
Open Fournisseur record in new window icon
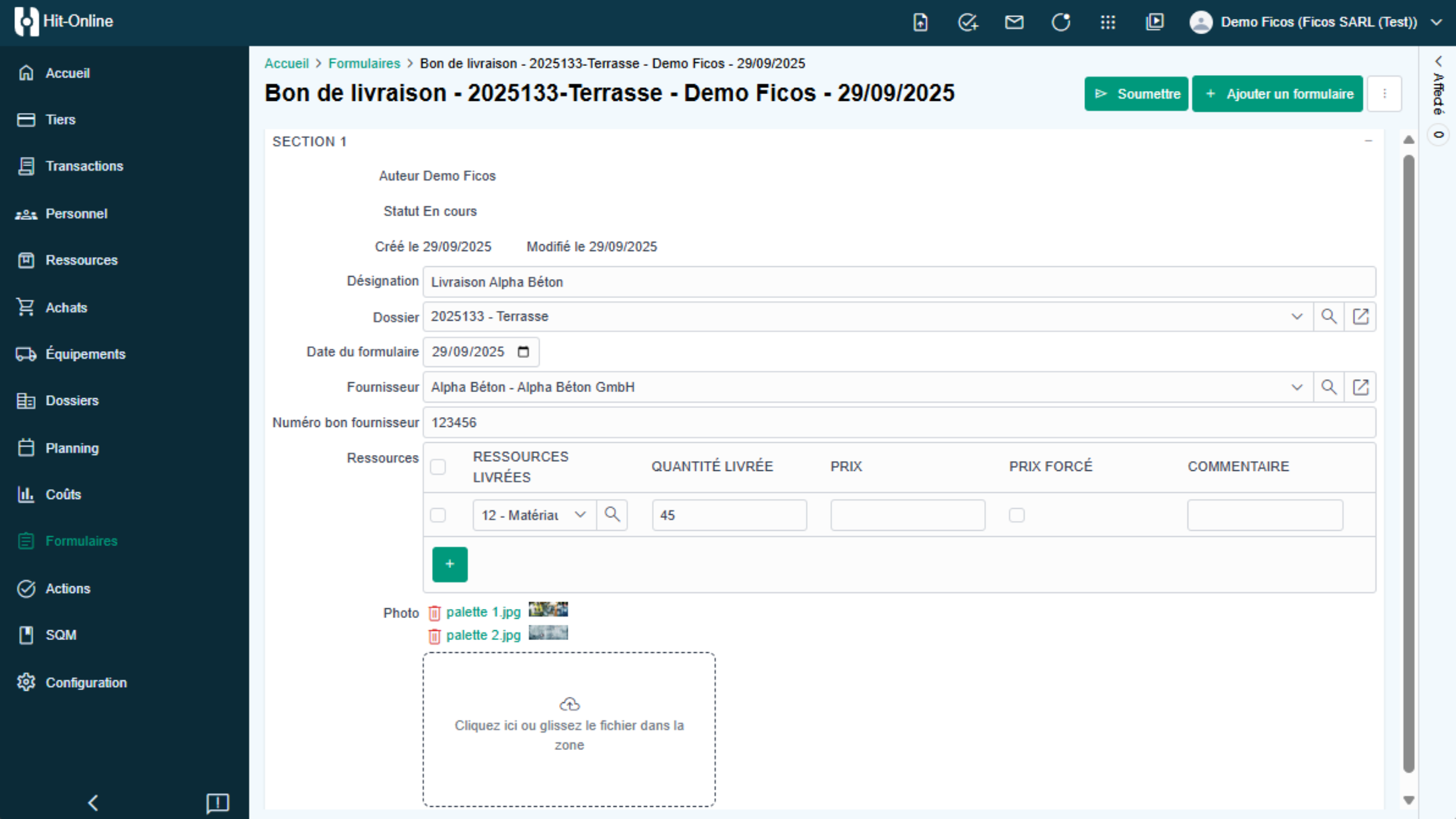pyautogui.click(x=1360, y=388)
